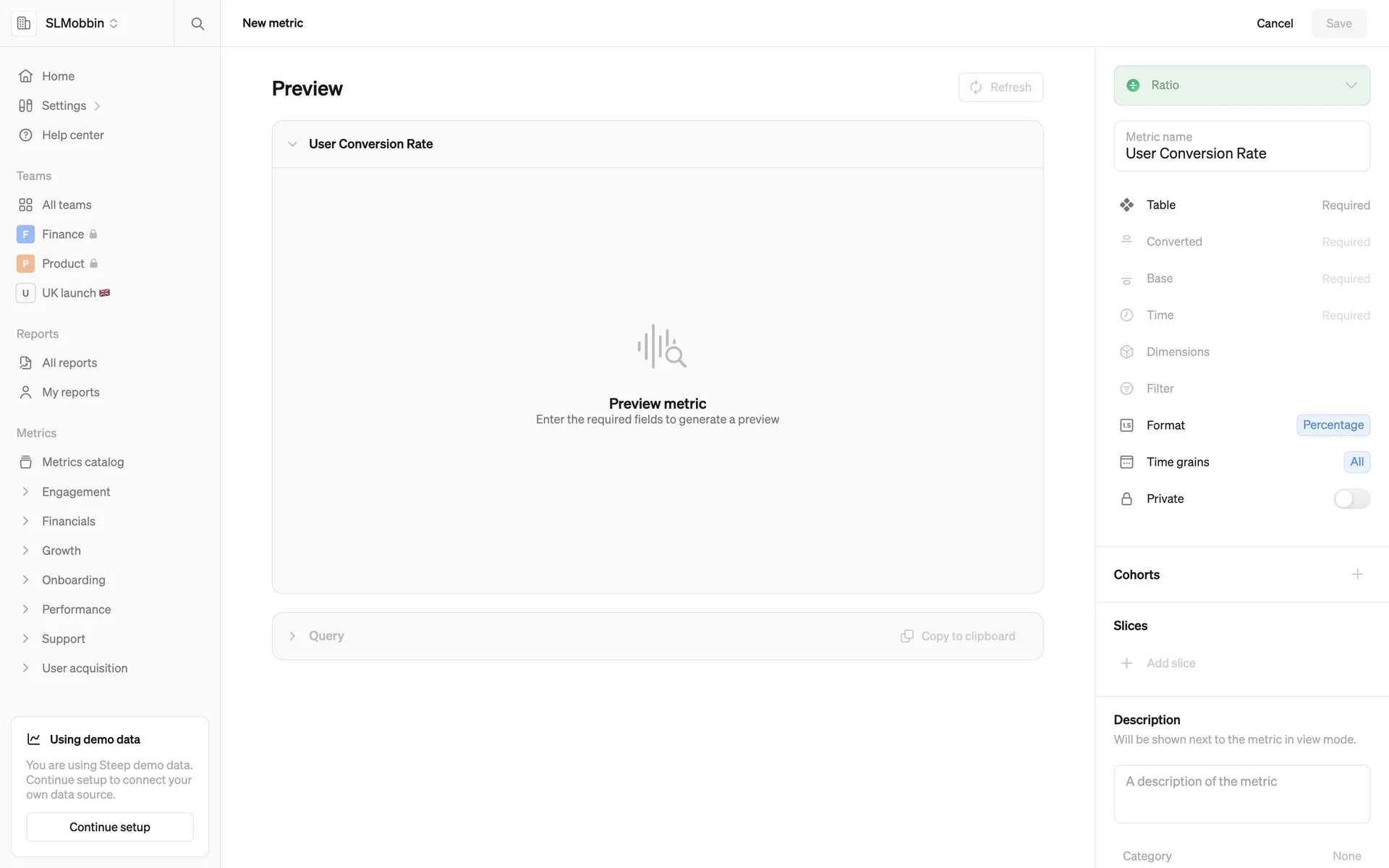Viewport: 1389px width, 868px height.
Task: Click the Format number icon
Action: click(x=1126, y=425)
